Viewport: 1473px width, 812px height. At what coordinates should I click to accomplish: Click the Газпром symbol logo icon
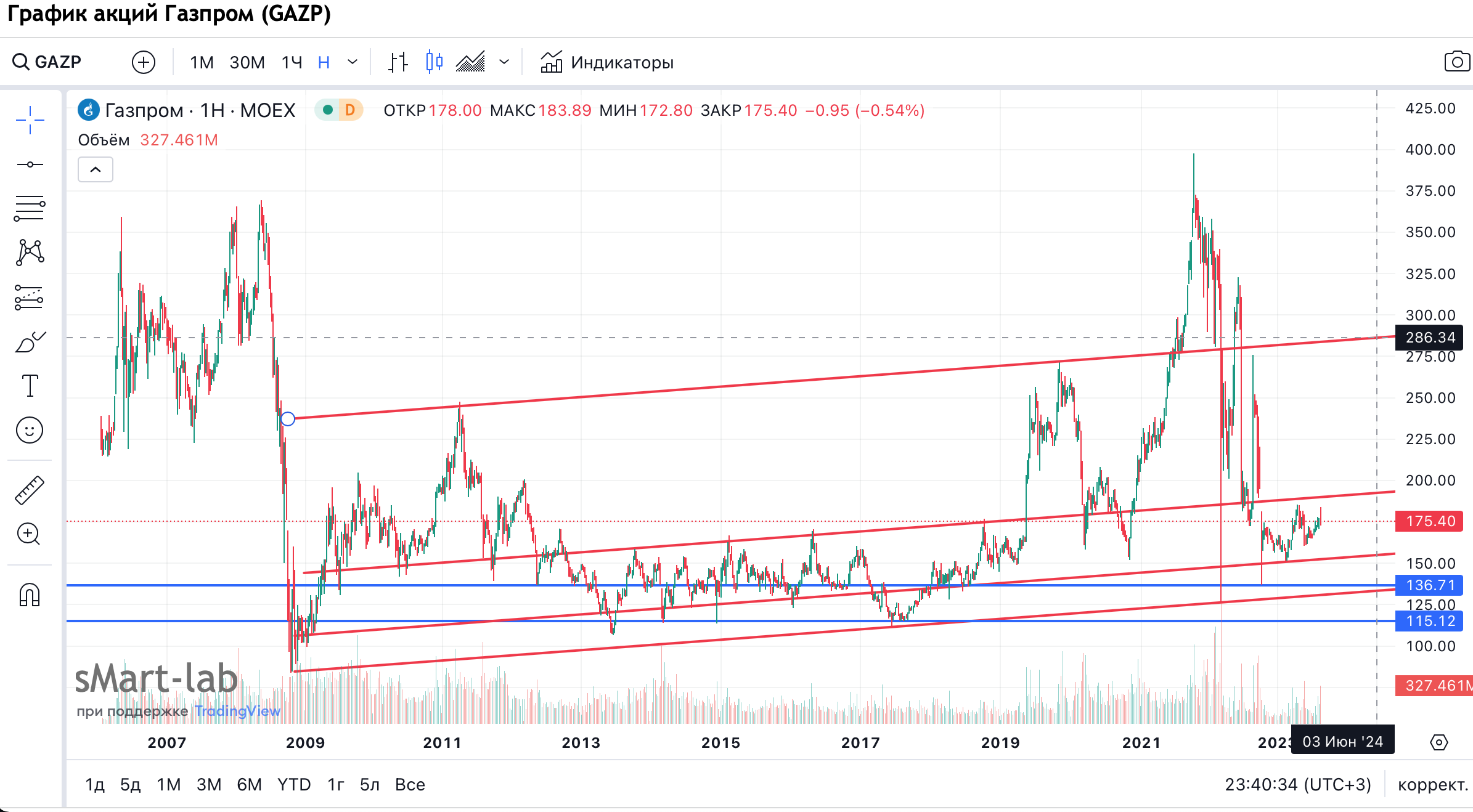coord(88,110)
